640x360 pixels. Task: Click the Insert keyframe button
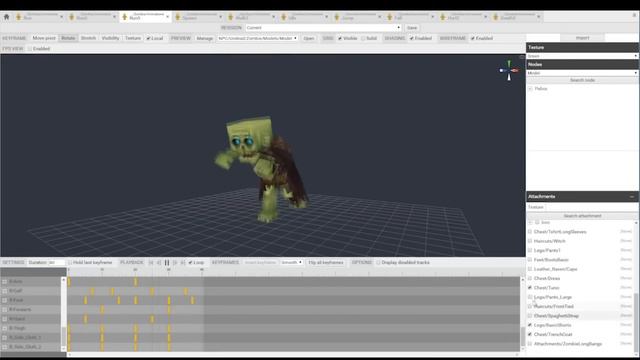tap(260, 262)
